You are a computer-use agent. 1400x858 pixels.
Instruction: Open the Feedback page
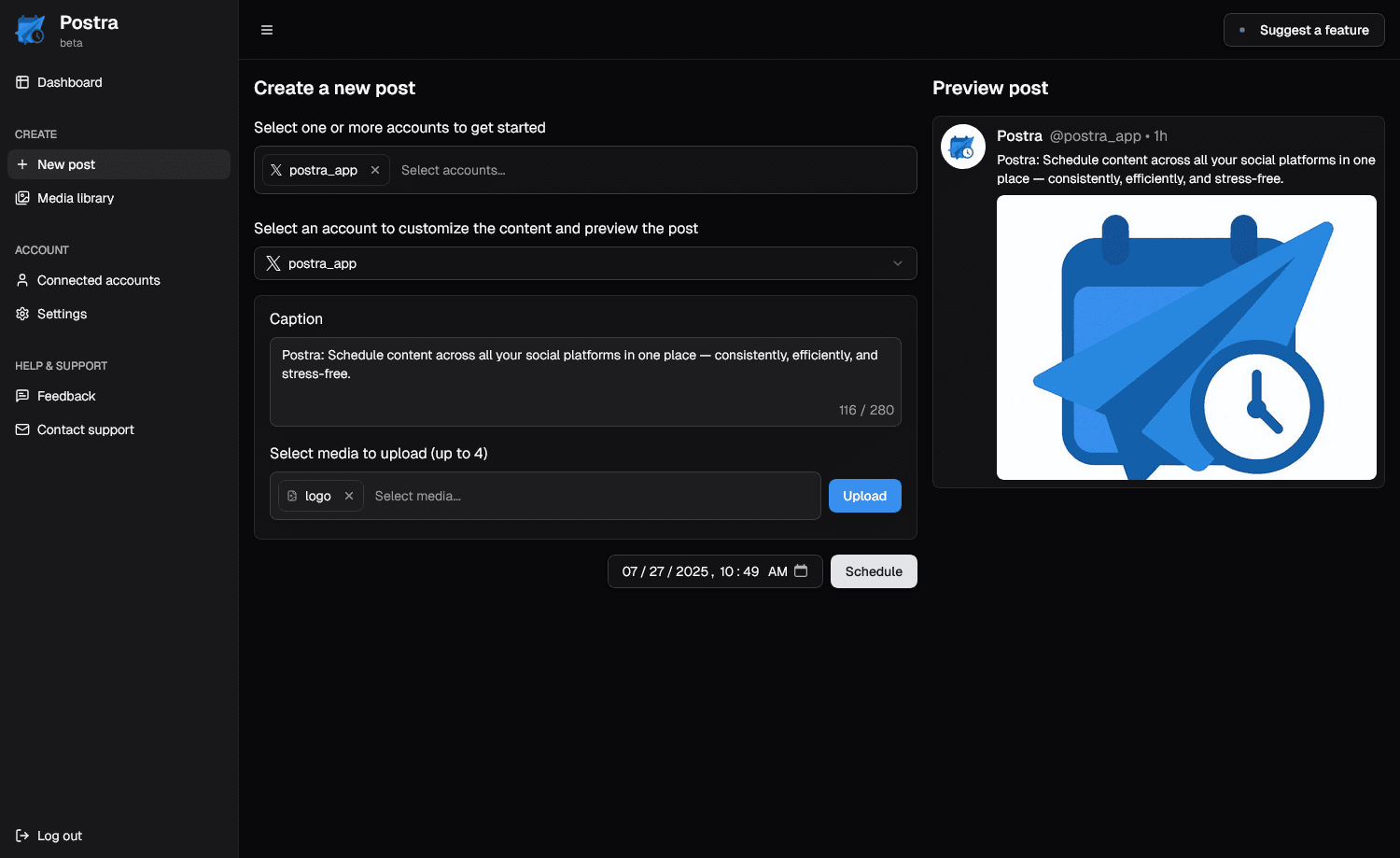pyautogui.click(x=119, y=396)
